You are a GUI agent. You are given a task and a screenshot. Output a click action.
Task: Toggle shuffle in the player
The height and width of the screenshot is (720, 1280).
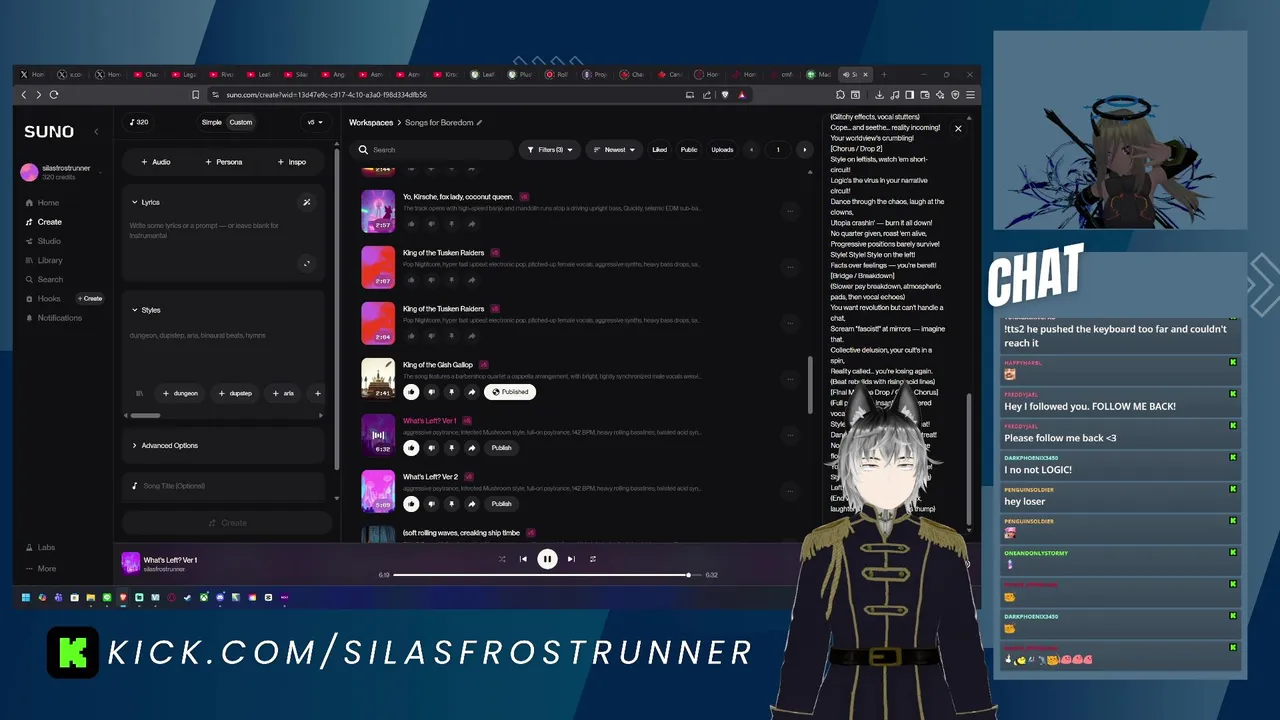(x=502, y=559)
